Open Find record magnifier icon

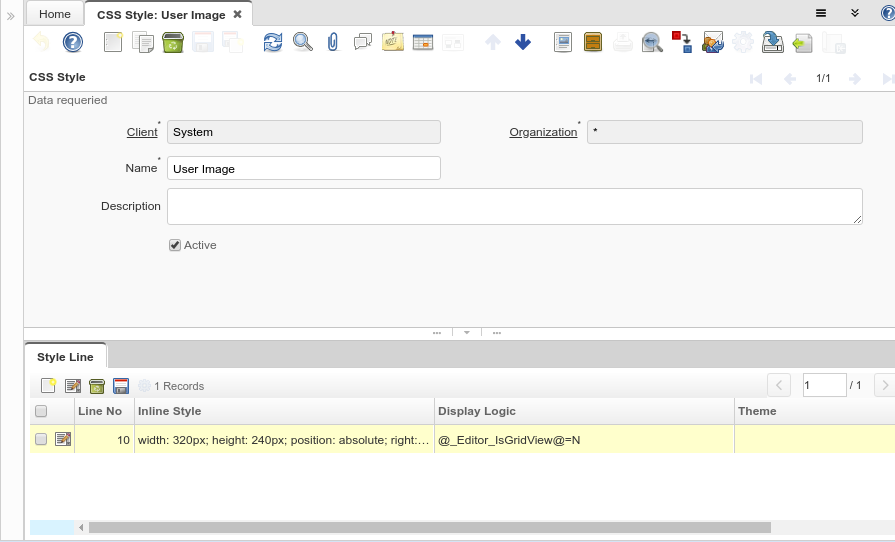click(302, 42)
